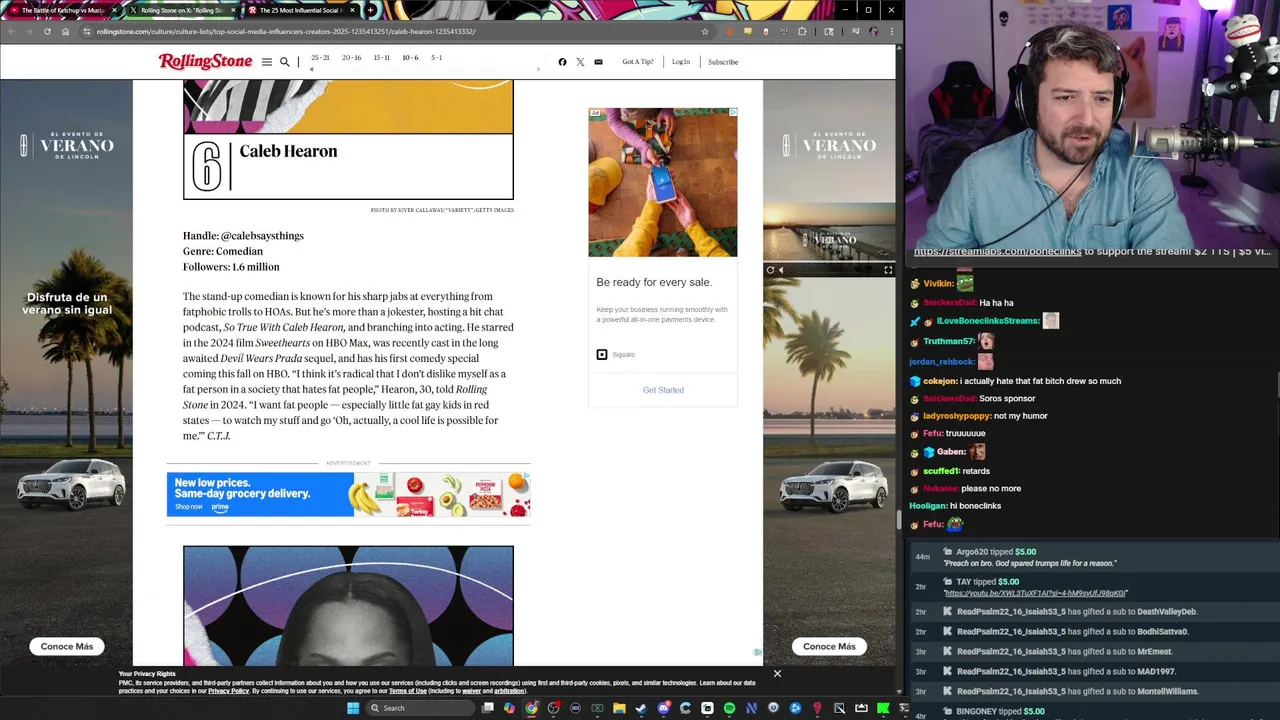Open Chrome from the taskbar

tap(531, 708)
